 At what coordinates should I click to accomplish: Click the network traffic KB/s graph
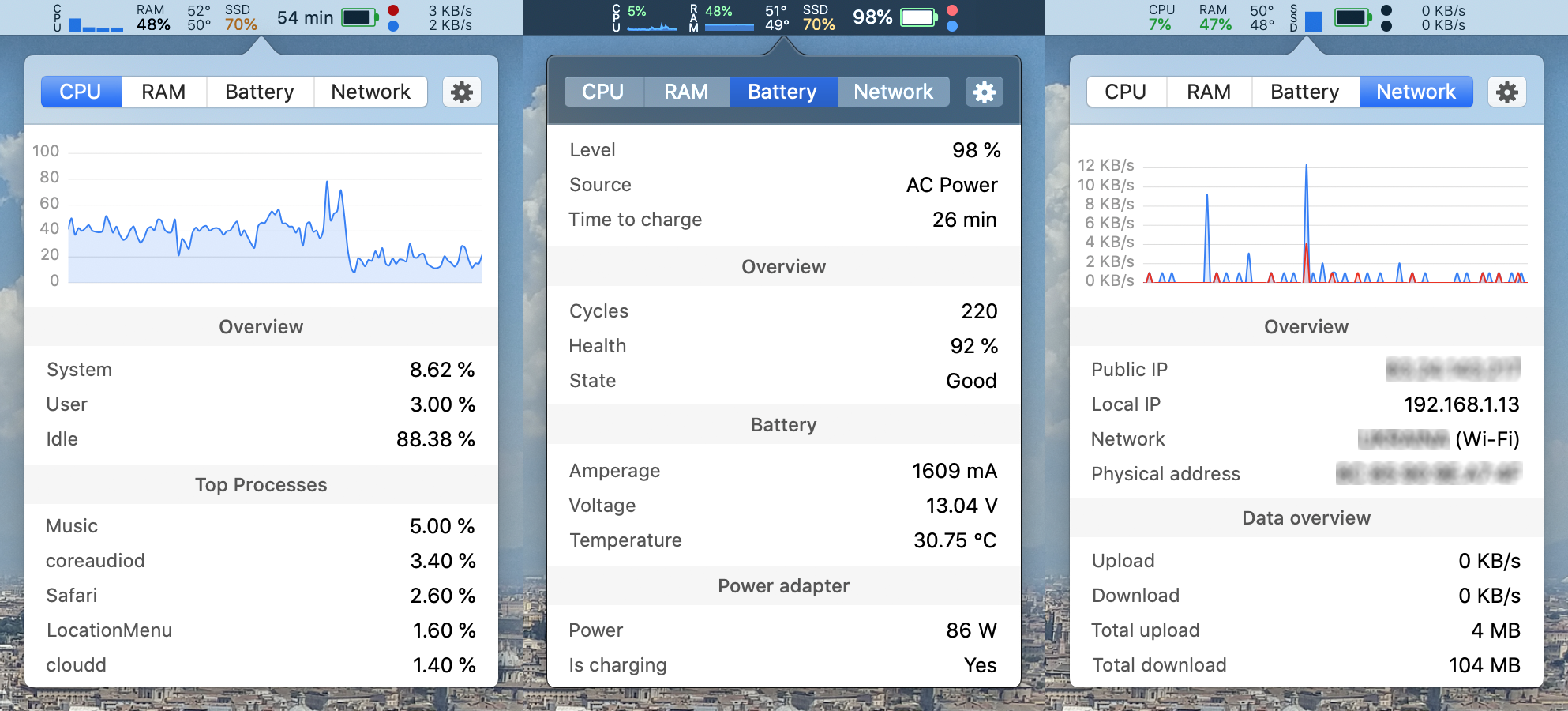click(x=1334, y=224)
